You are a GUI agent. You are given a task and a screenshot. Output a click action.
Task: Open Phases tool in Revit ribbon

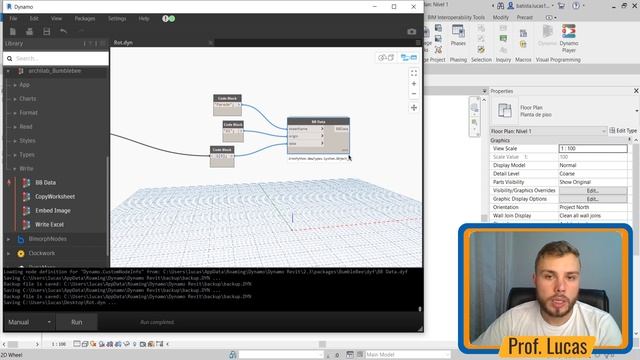pos(458,35)
